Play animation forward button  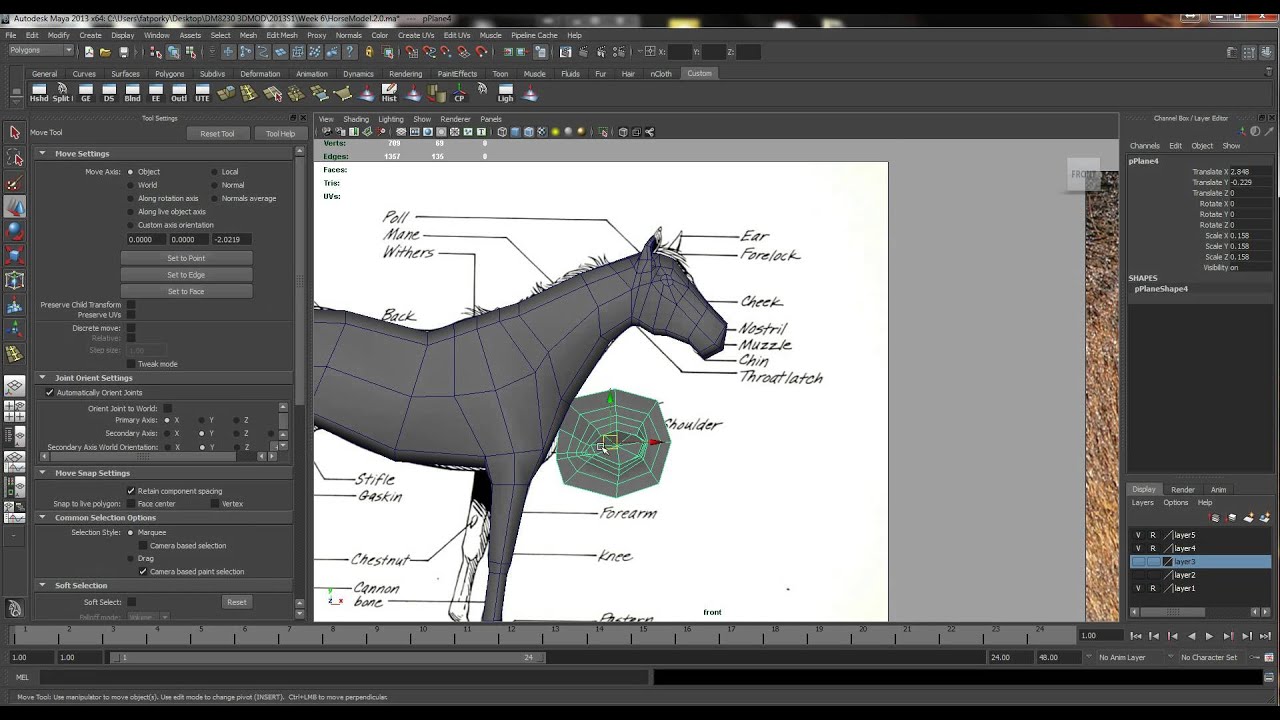(1210, 636)
